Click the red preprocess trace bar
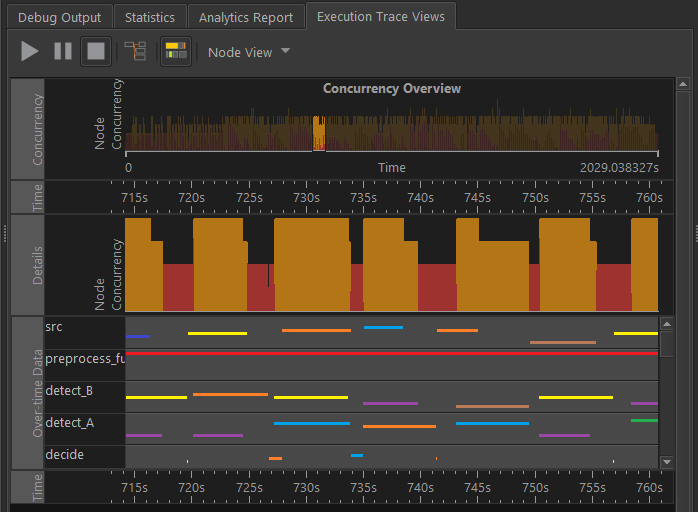Screen dimensions: 698x512 (x=390, y=353)
